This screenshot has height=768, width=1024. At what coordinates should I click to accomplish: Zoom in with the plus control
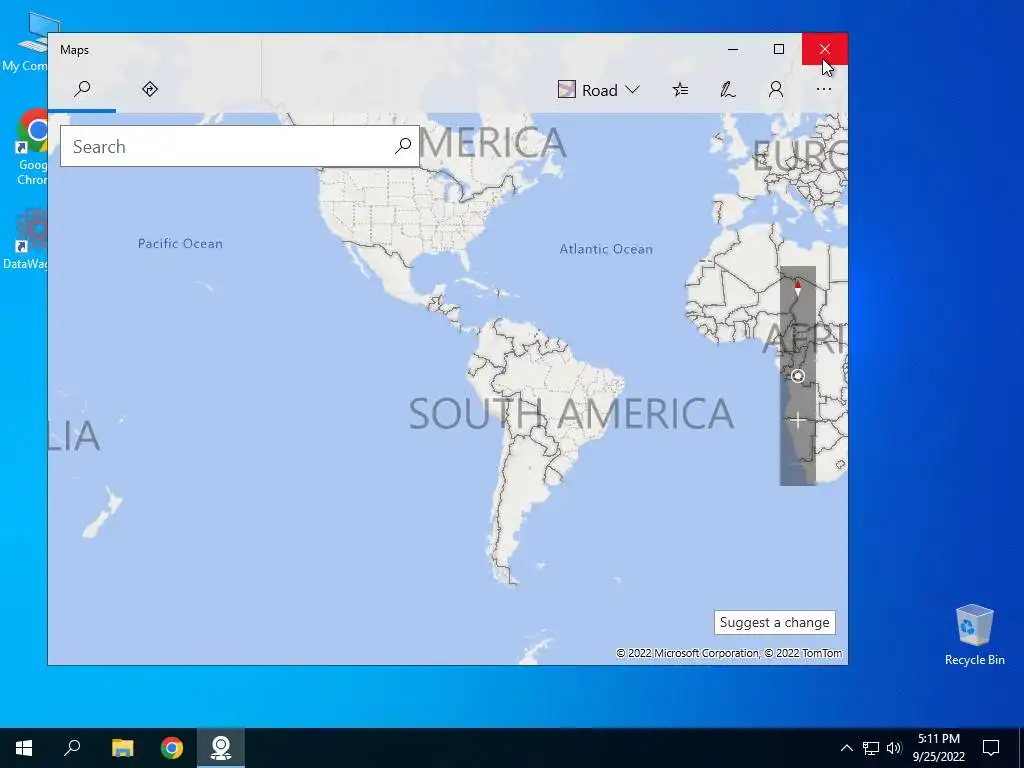797,421
